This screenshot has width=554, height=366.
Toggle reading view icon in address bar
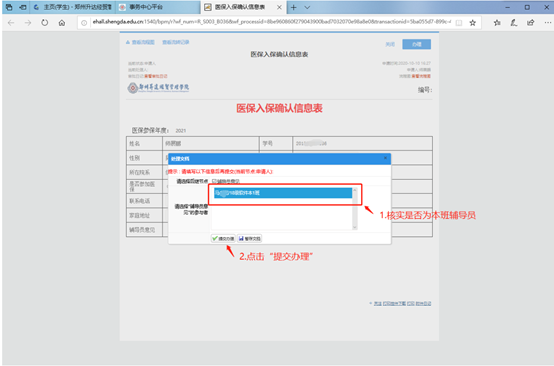coord(459,23)
